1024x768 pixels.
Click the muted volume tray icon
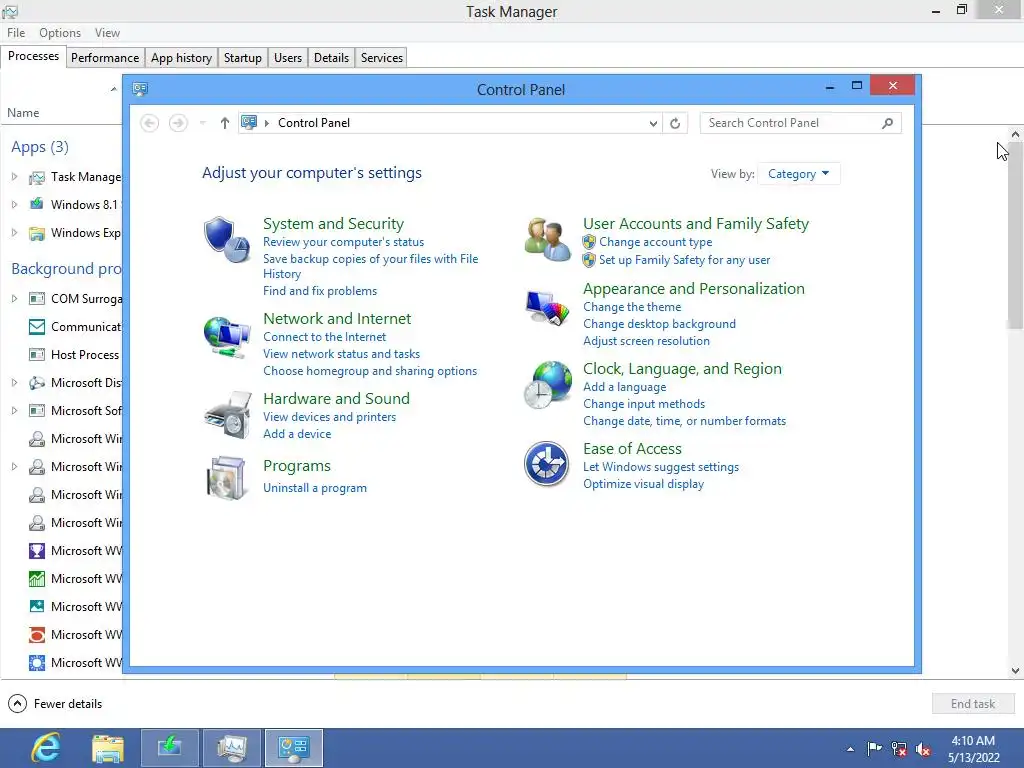(923, 749)
